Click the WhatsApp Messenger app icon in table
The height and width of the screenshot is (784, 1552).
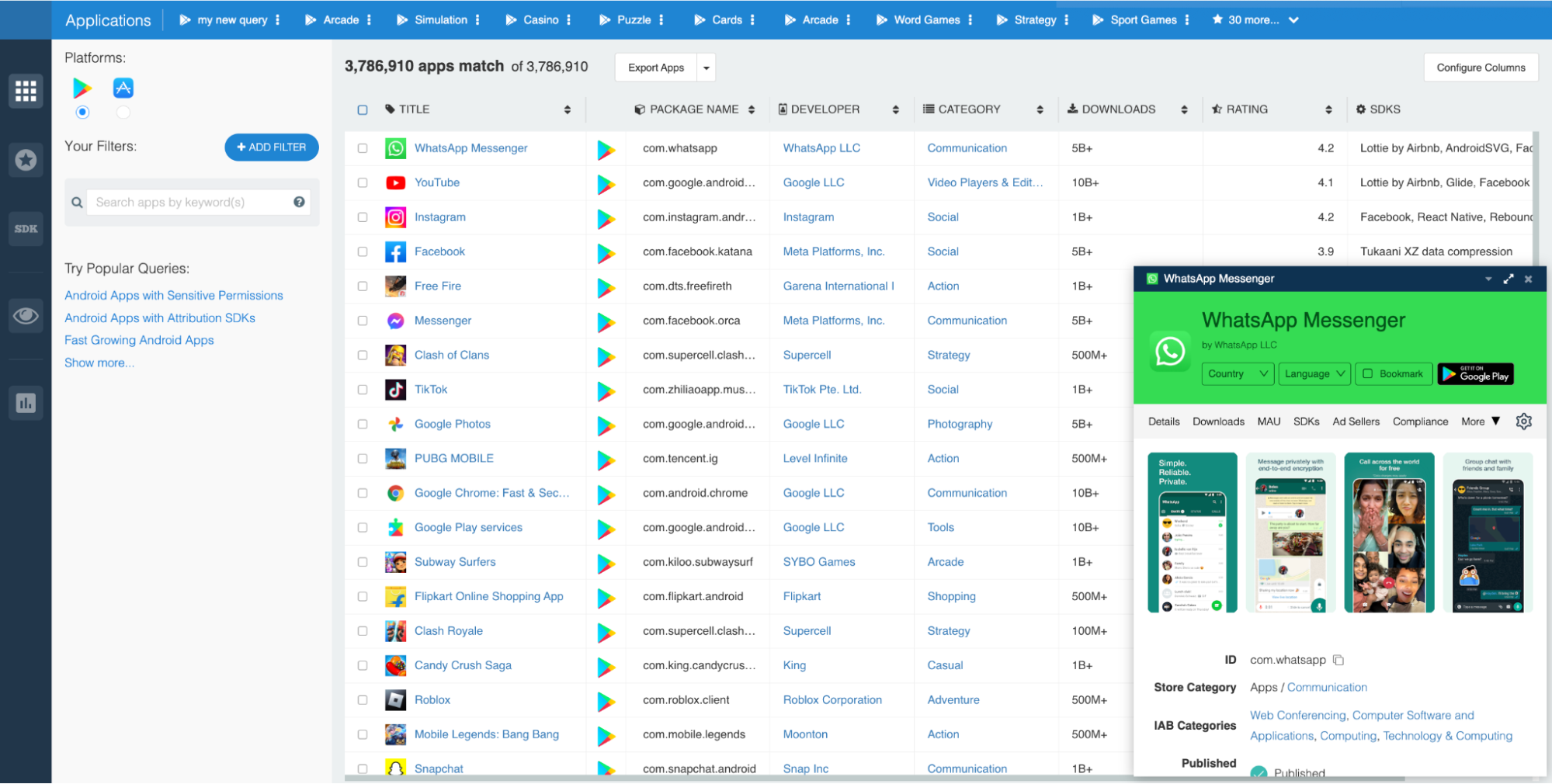[396, 148]
